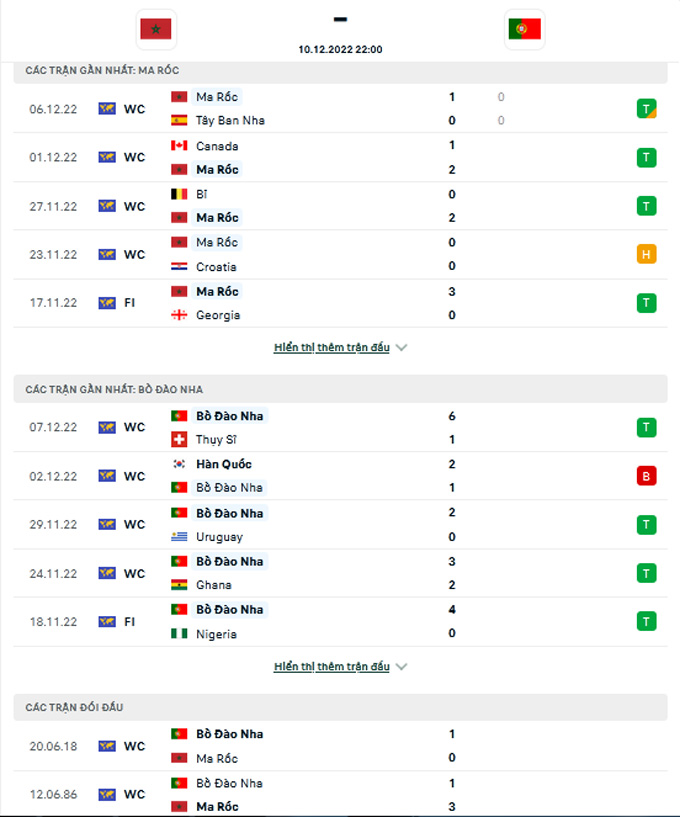This screenshot has width=680, height=817.
Task: Click the red B badge of the Hàn Quốc match
Action: click(x=646, y=476)
